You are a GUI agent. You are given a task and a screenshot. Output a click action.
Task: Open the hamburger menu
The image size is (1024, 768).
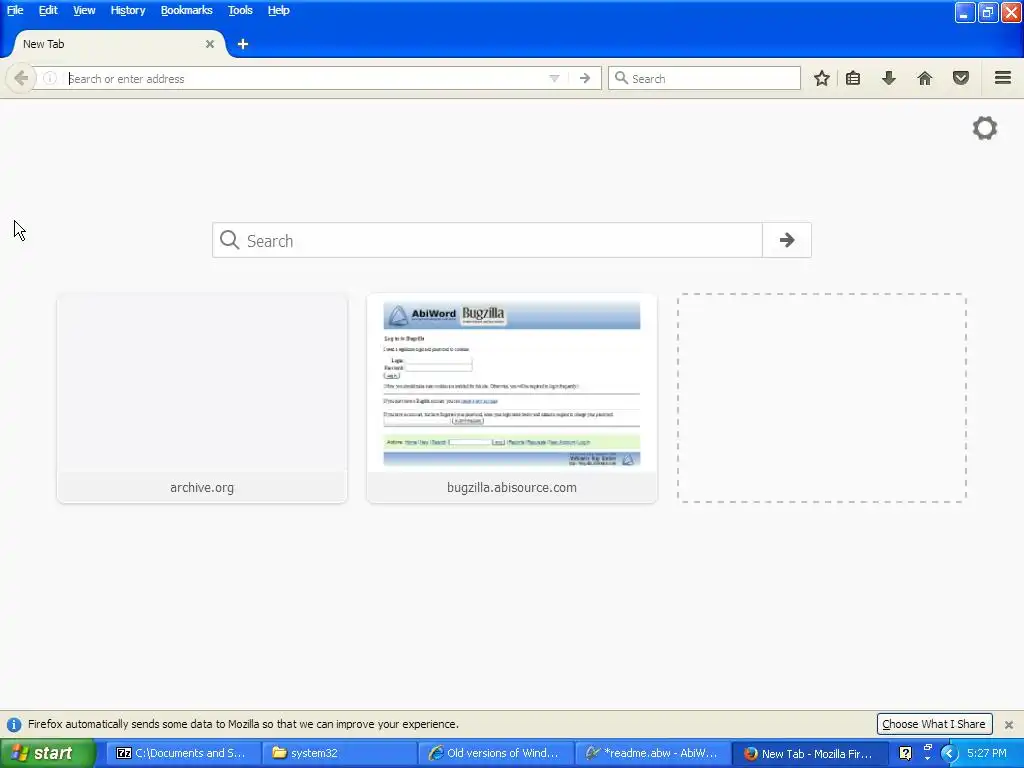click(x=1003, y=78)
